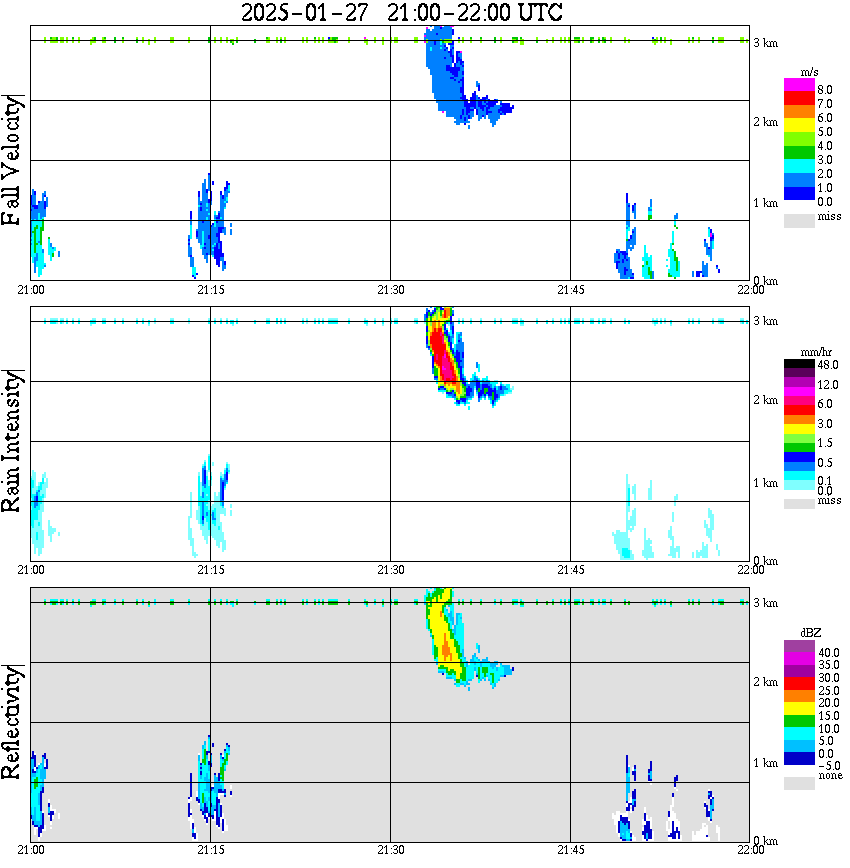This screenshot has width=850, height=868.
Task: Click the 6.0 value in mm/hr legend
Action: pos(825,404)
